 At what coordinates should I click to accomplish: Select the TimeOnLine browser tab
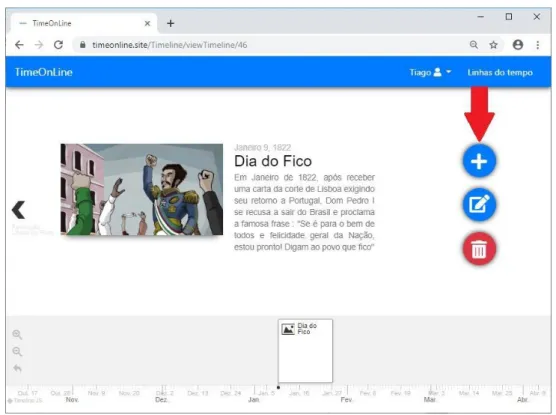[x=83, y=23]
